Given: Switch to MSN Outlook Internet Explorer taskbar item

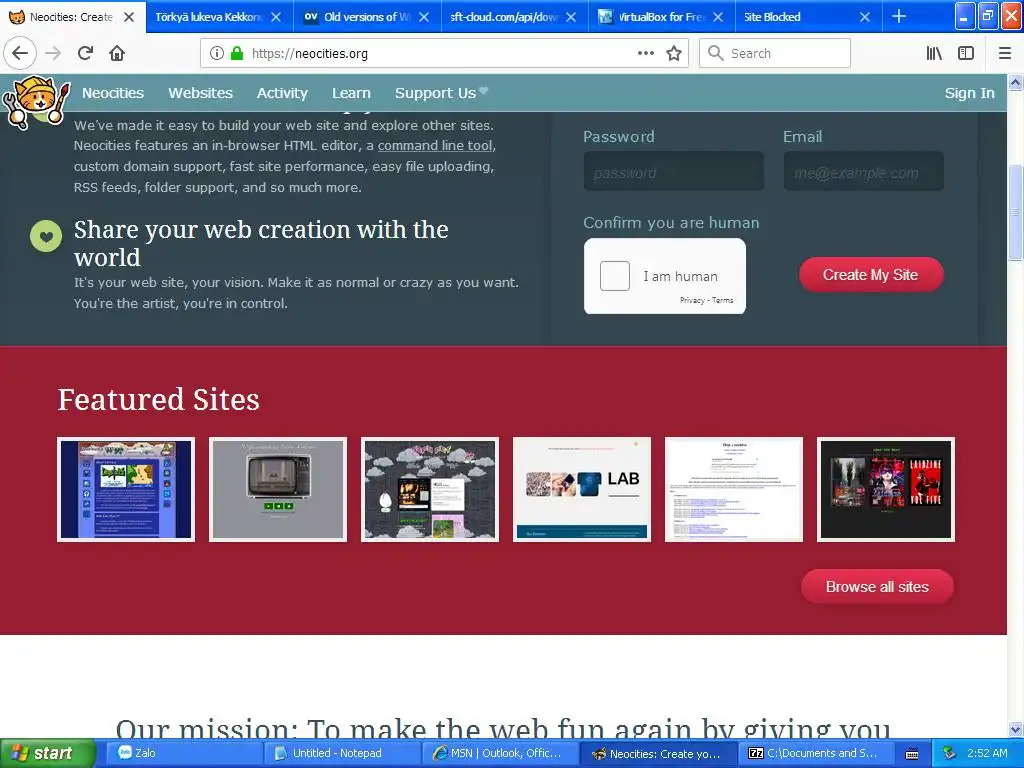Looking at the screenshot, I should (500, 754).
